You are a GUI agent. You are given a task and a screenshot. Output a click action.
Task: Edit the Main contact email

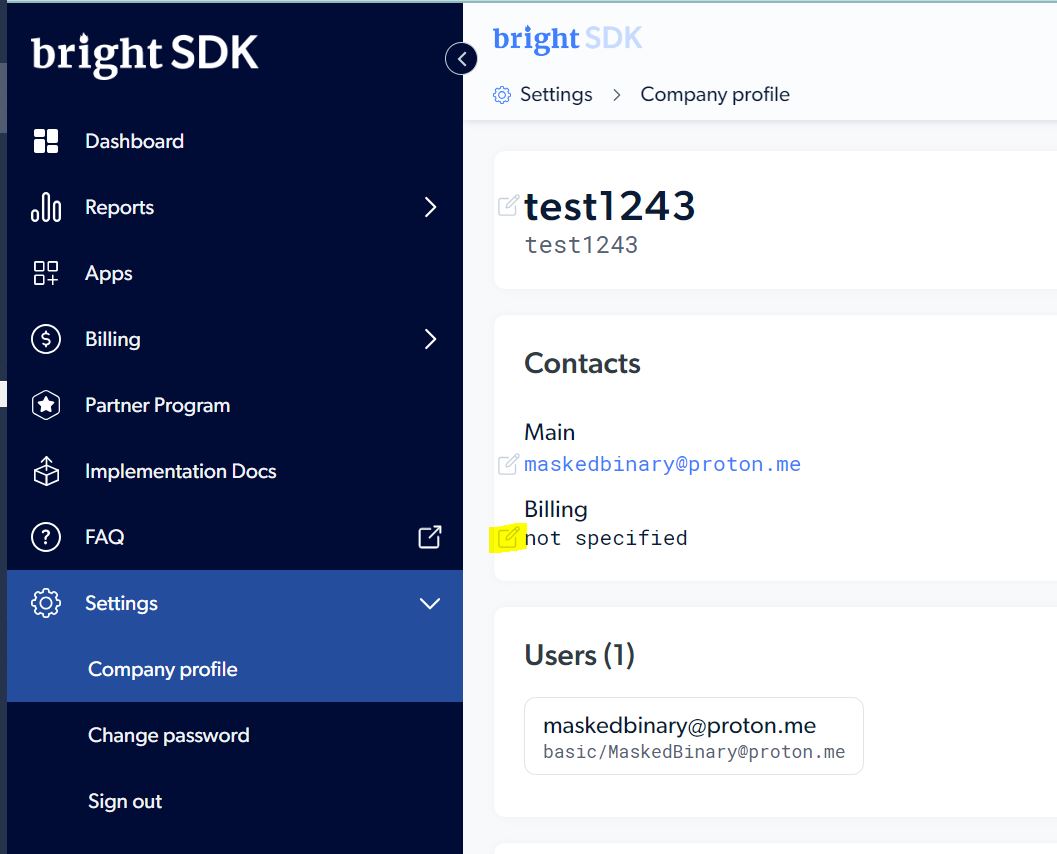(x=508, y=464)
